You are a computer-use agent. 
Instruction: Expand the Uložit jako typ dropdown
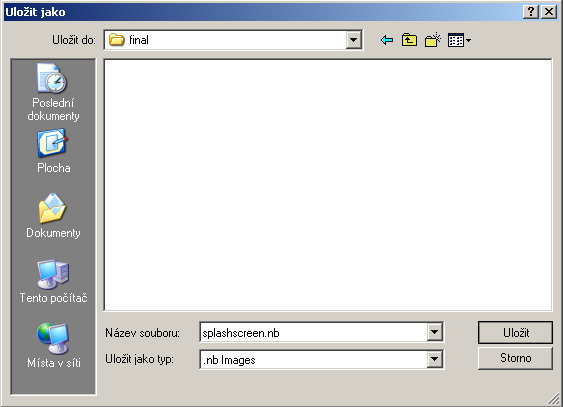coord(434,359)
